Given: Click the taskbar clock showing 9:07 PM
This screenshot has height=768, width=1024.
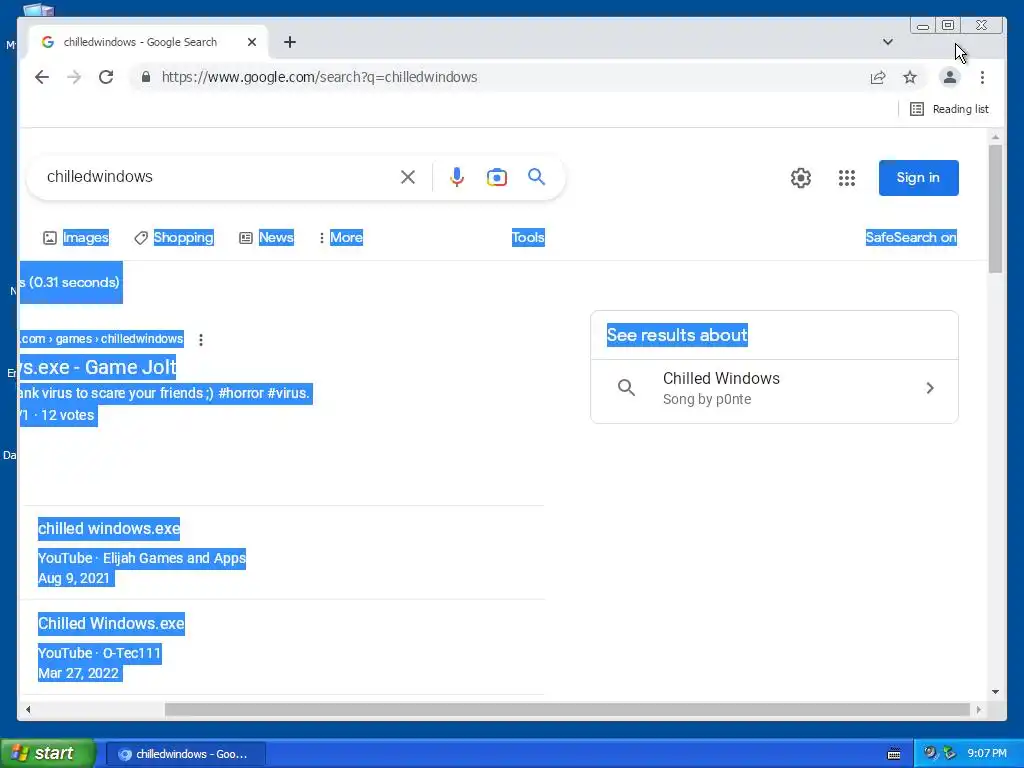Looking at the screenshot, I should click(987, 754).
